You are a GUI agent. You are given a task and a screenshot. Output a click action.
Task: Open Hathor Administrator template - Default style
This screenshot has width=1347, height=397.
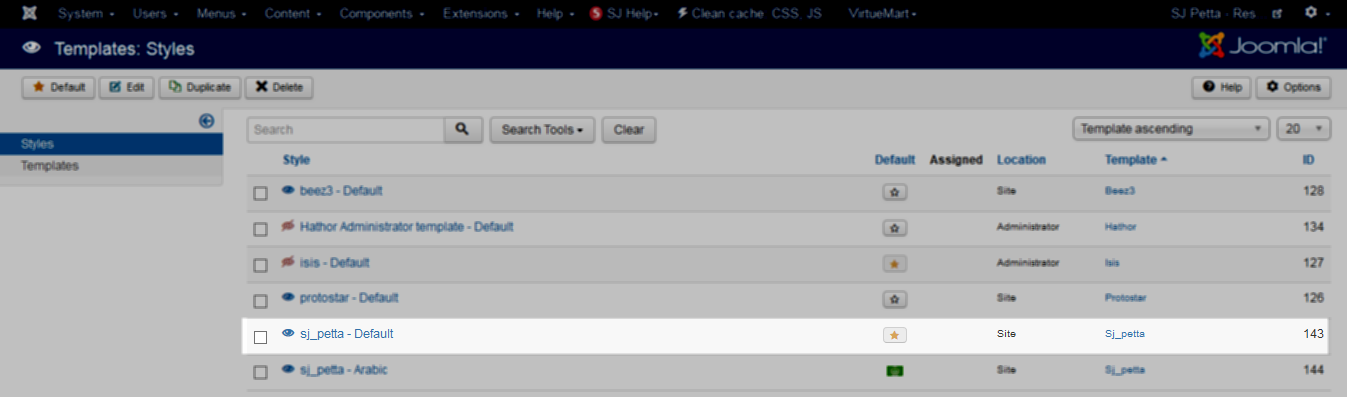coord(407,226)
